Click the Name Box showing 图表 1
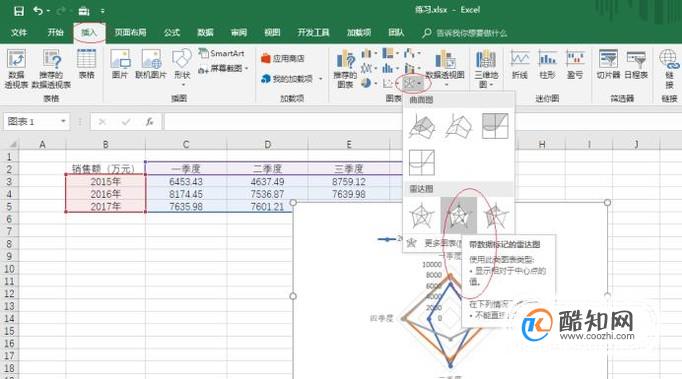Image resolution: width=682 pixels, height=379 pixels. (x=30, y=121)
